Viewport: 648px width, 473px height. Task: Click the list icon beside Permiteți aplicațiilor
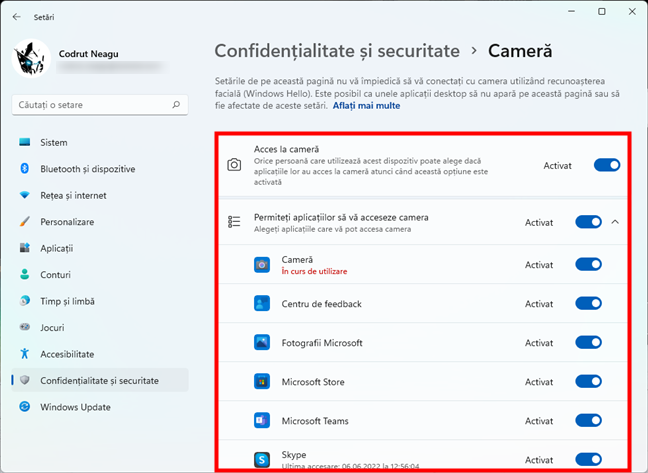(234, 222)
